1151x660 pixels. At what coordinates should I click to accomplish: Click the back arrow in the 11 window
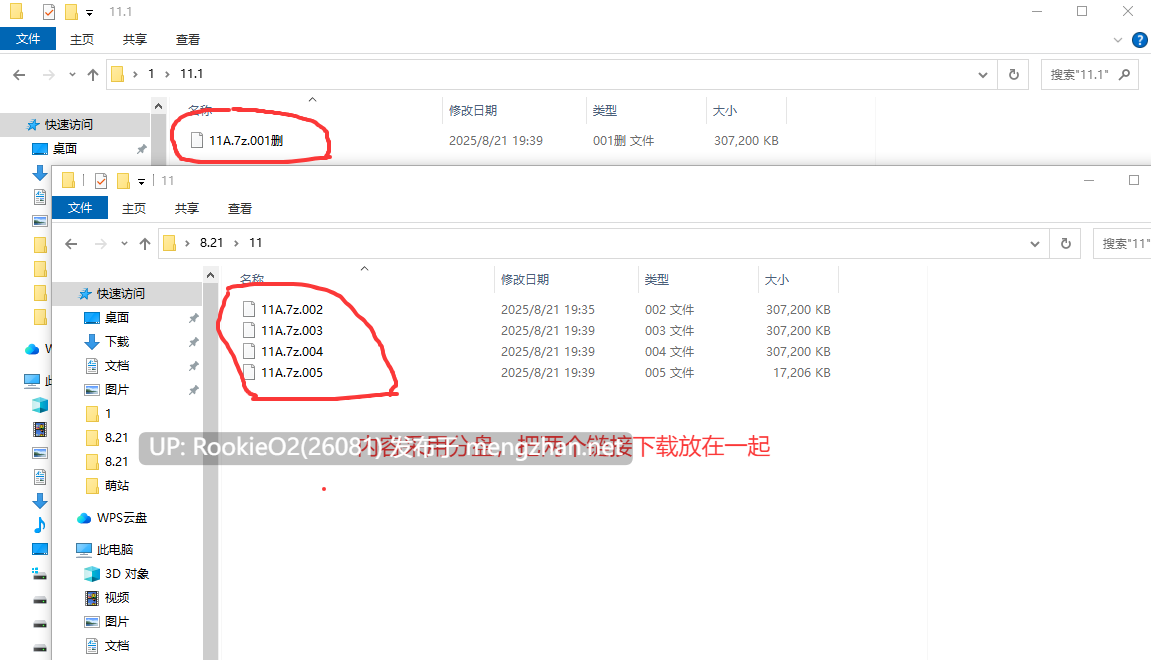(71, 244)
